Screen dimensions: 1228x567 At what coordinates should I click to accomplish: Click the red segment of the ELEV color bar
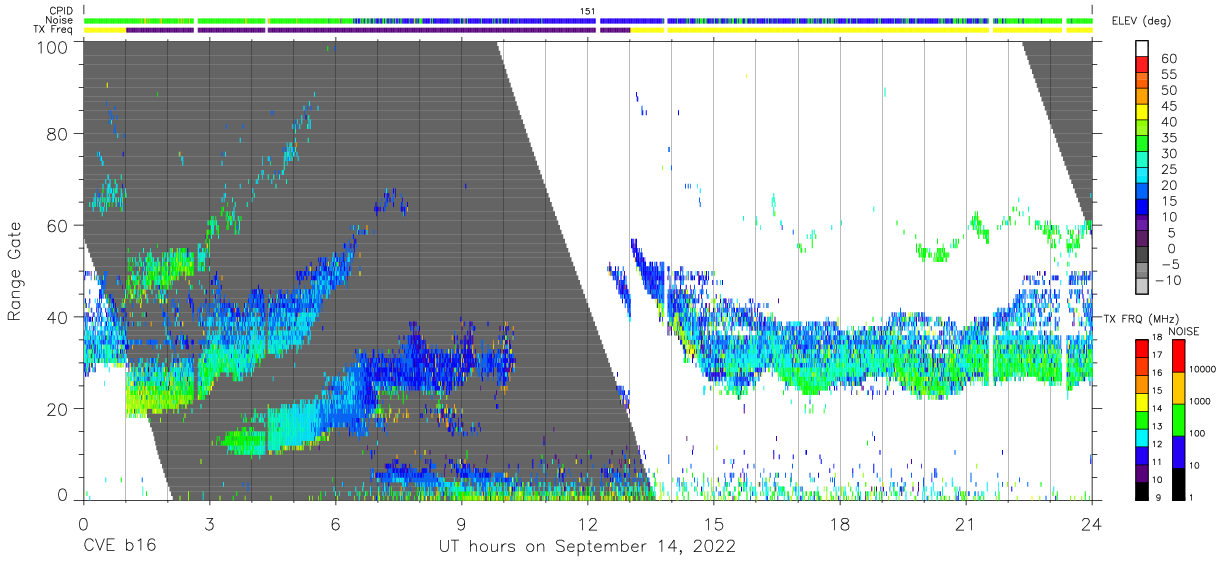(1144, 64)
